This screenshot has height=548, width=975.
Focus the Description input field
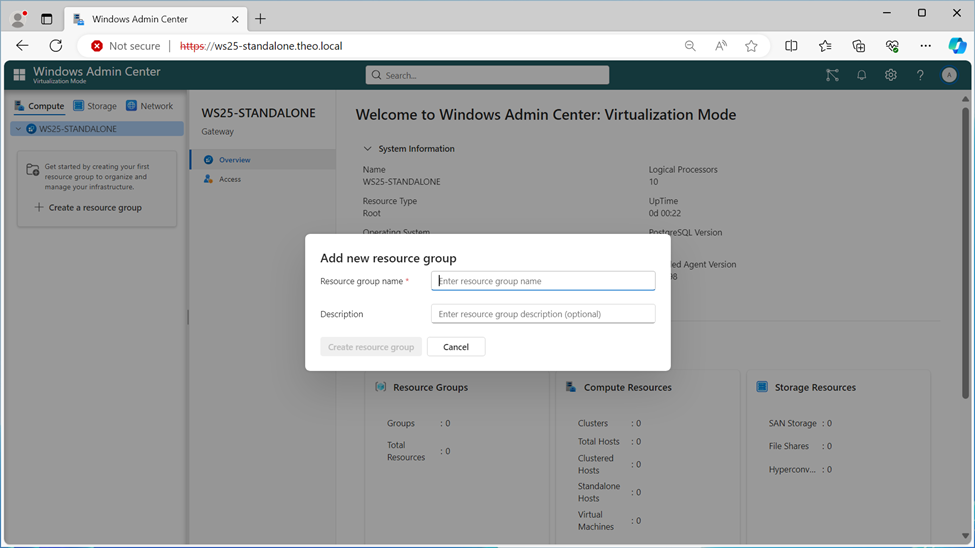[x=543, y=313]
